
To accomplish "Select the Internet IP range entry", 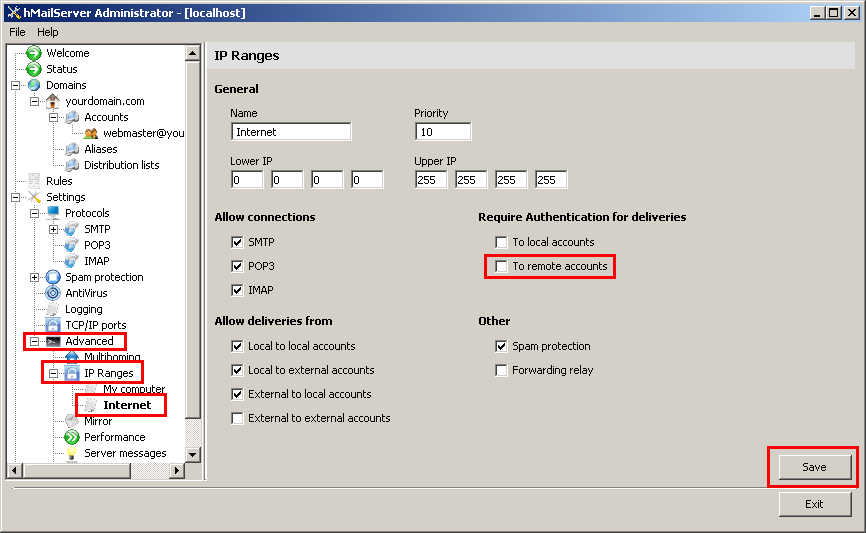I will [127, 405].
